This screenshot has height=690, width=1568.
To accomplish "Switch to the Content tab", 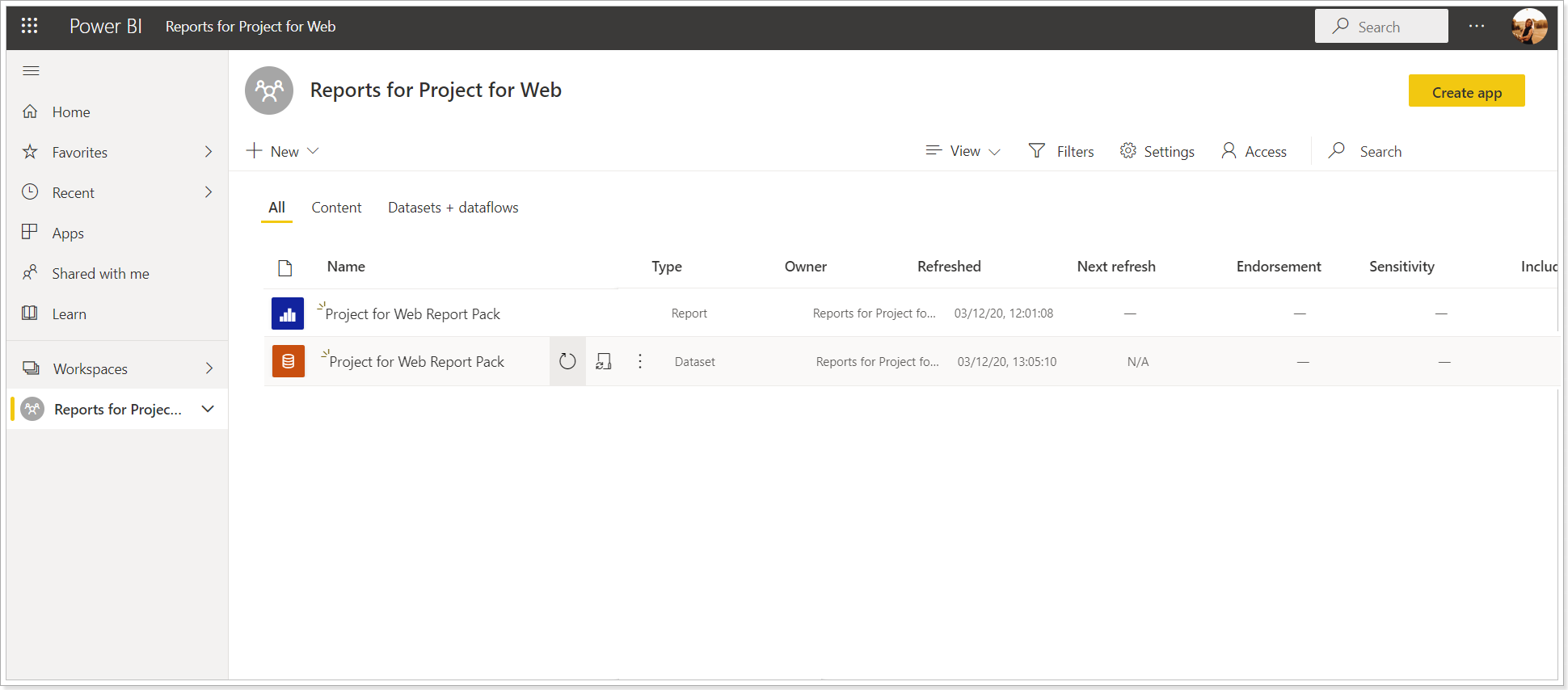I will pyautogui.click(x=336, y=208).
